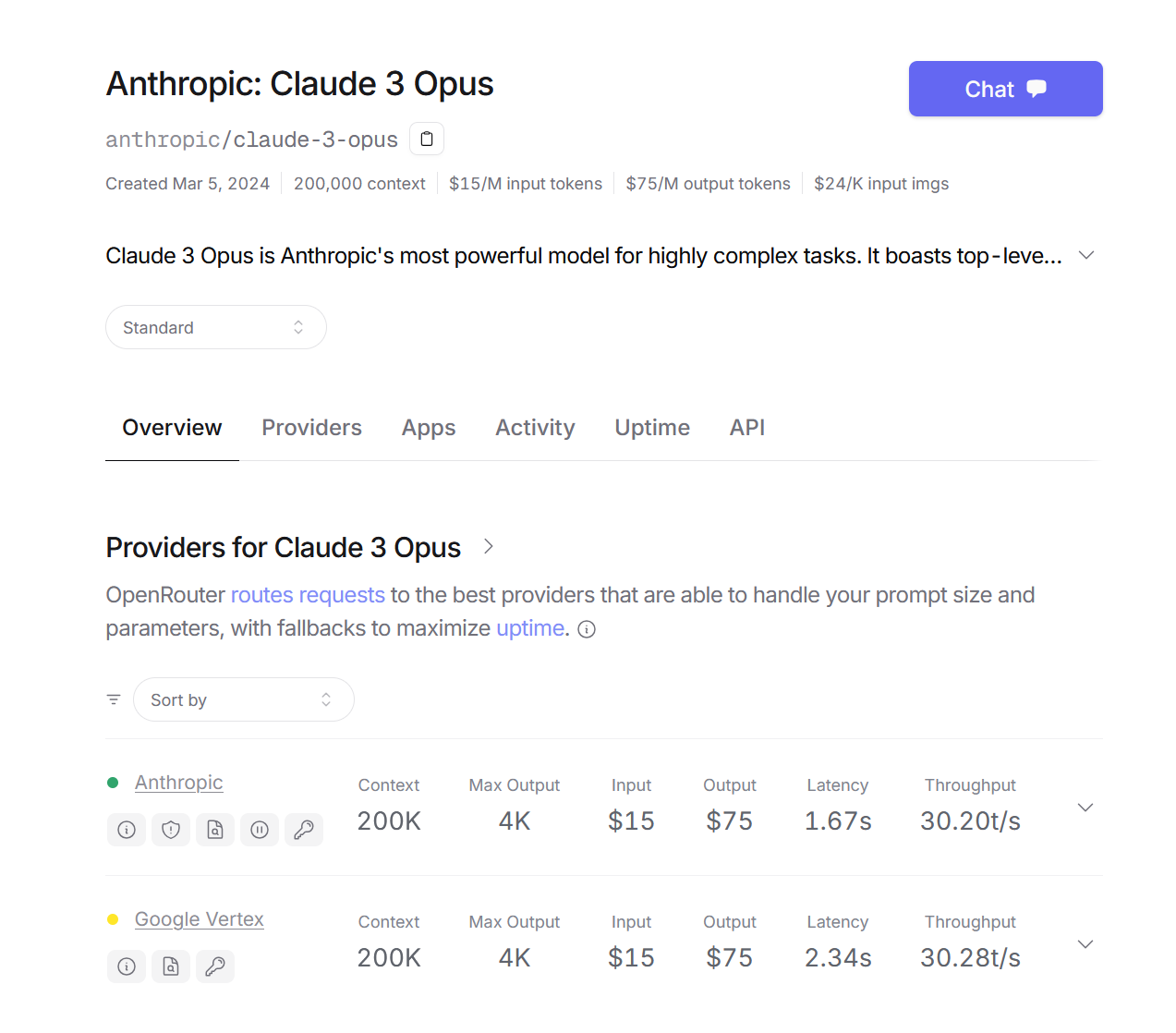This screenshot has width=1176, height=1033.
Task: Click the 4K max output value for Google Vertex
Action: [515, 957]
